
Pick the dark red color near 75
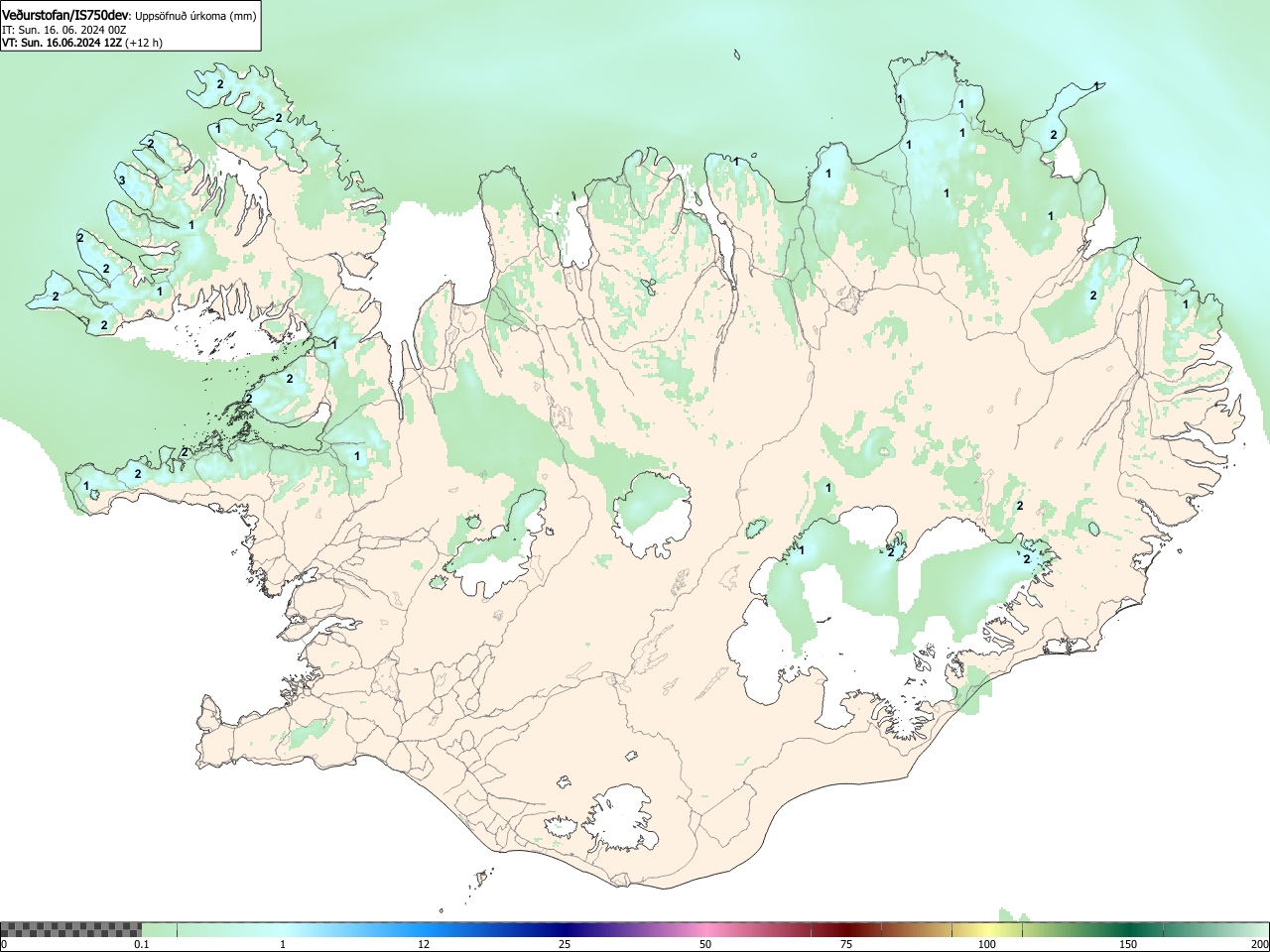(x=846, y=929)
